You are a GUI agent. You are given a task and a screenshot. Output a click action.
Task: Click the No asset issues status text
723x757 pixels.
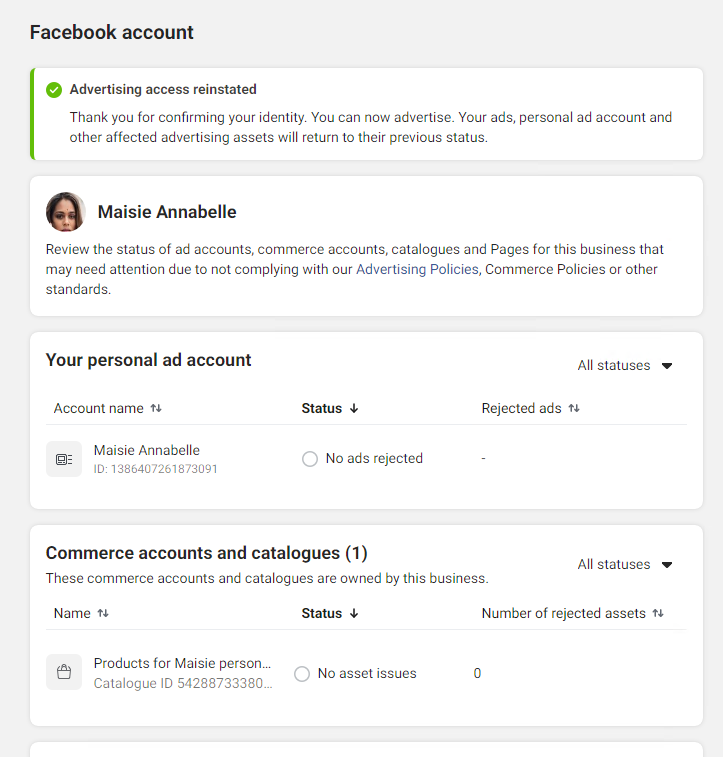click(367, 673)
